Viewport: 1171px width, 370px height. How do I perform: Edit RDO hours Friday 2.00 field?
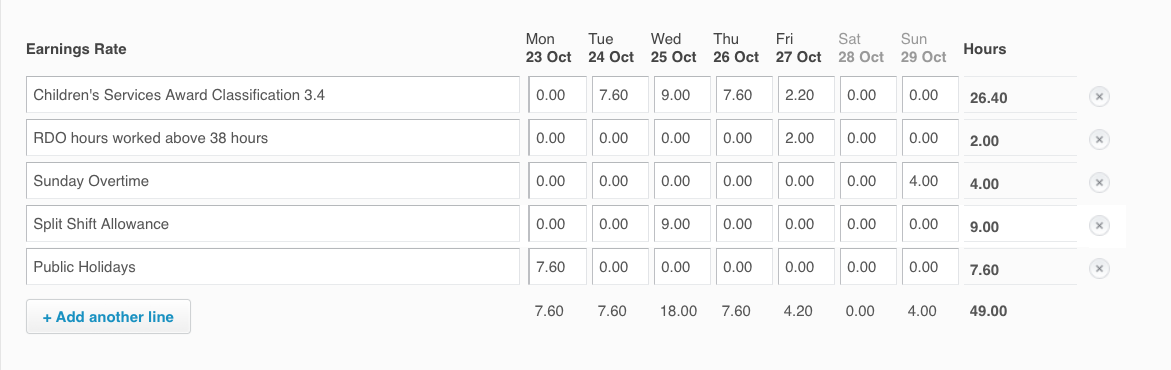[806, 138]
